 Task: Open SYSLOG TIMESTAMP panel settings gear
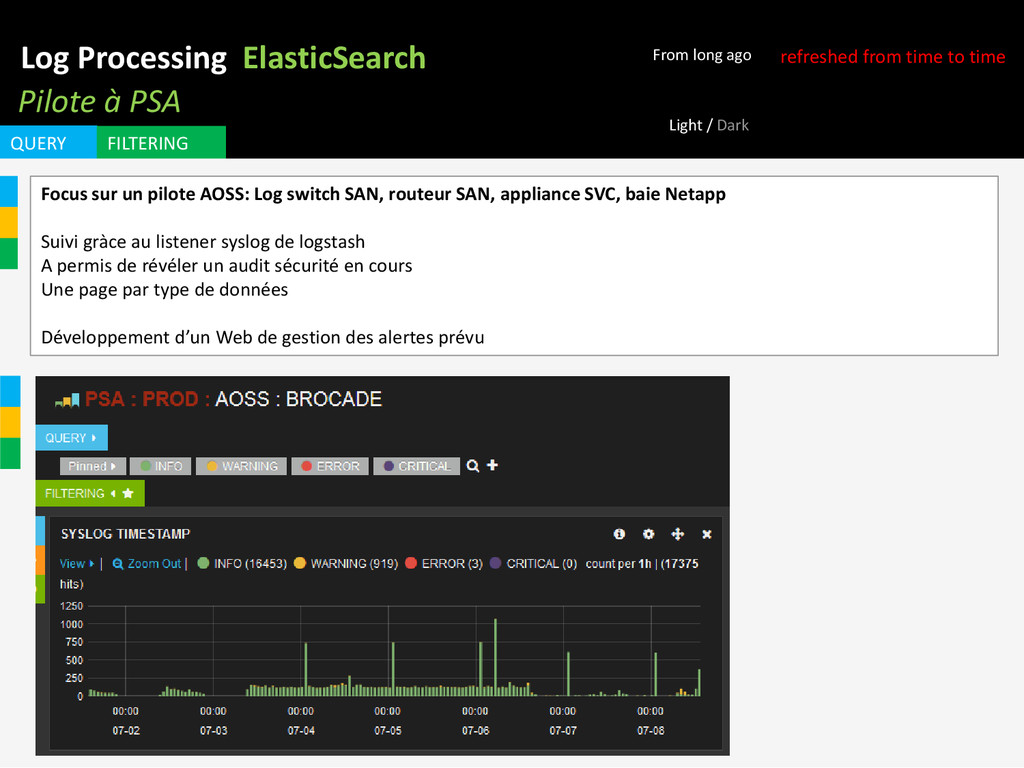click(x=648, y=534)
